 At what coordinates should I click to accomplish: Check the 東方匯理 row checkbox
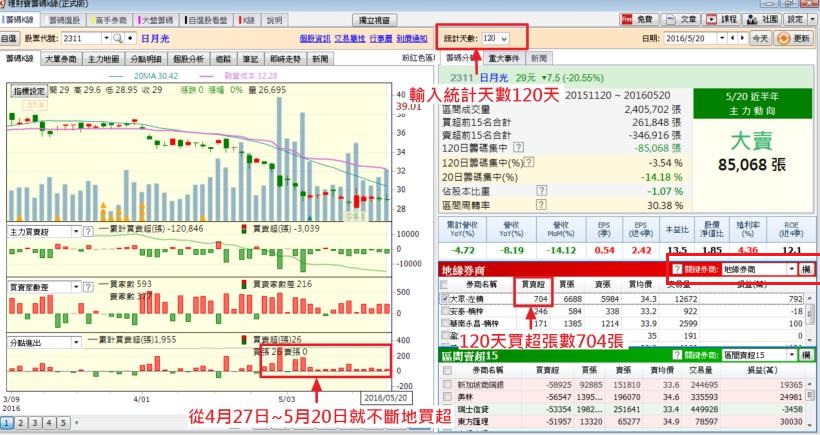click(447, 421)
